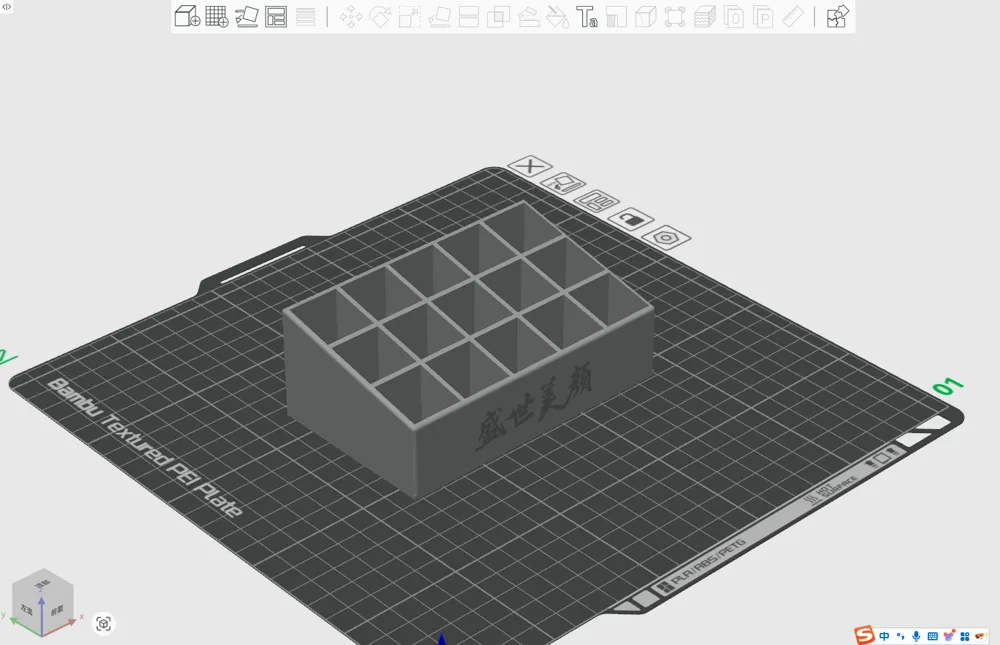Viewport: 1000px width, 645px height.
Task: Open the Sogou skin shirt icon
Action: (949, 635)
